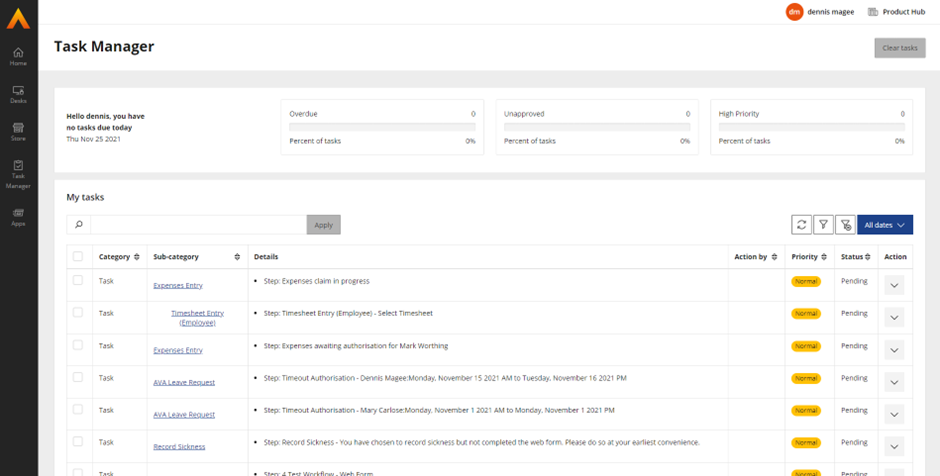Click Pending status on Record Sickness row
Screen dimensions: 940x476
pos(854,442)
